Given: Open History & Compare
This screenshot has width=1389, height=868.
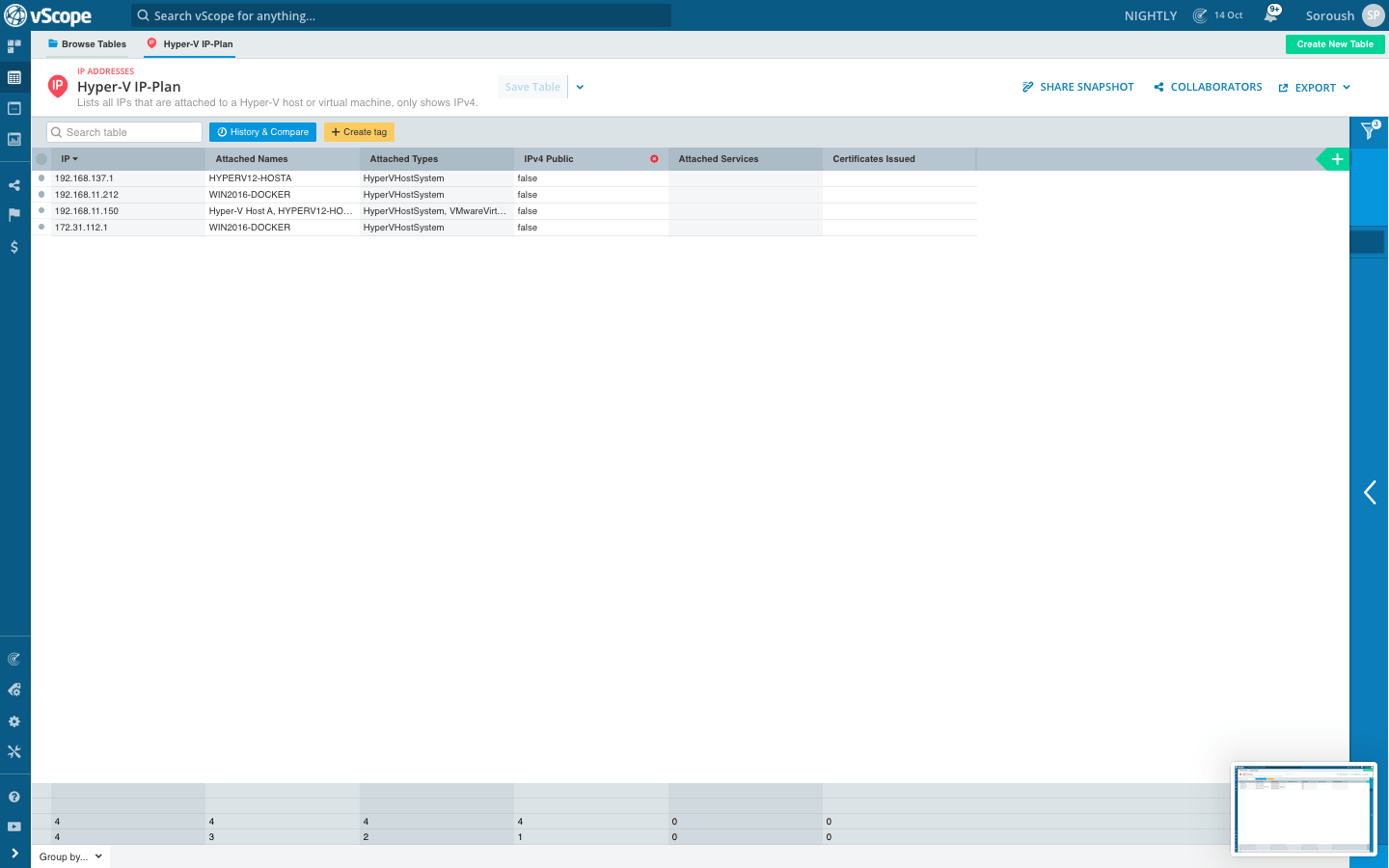Looking at the screenshot, I should pyautogui.click(x=262, y=132).
